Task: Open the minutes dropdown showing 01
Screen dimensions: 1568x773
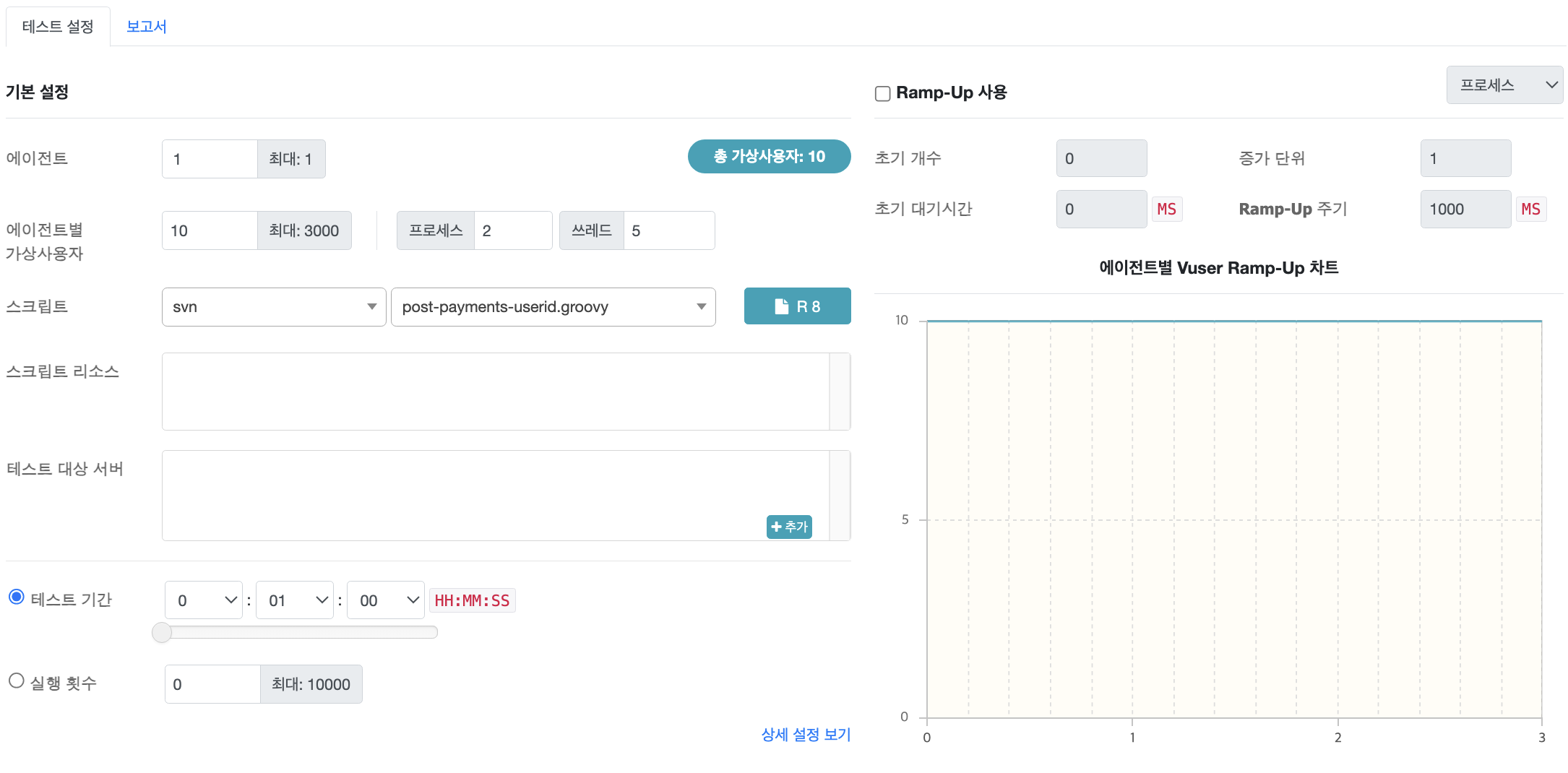Action: (294, 600)
